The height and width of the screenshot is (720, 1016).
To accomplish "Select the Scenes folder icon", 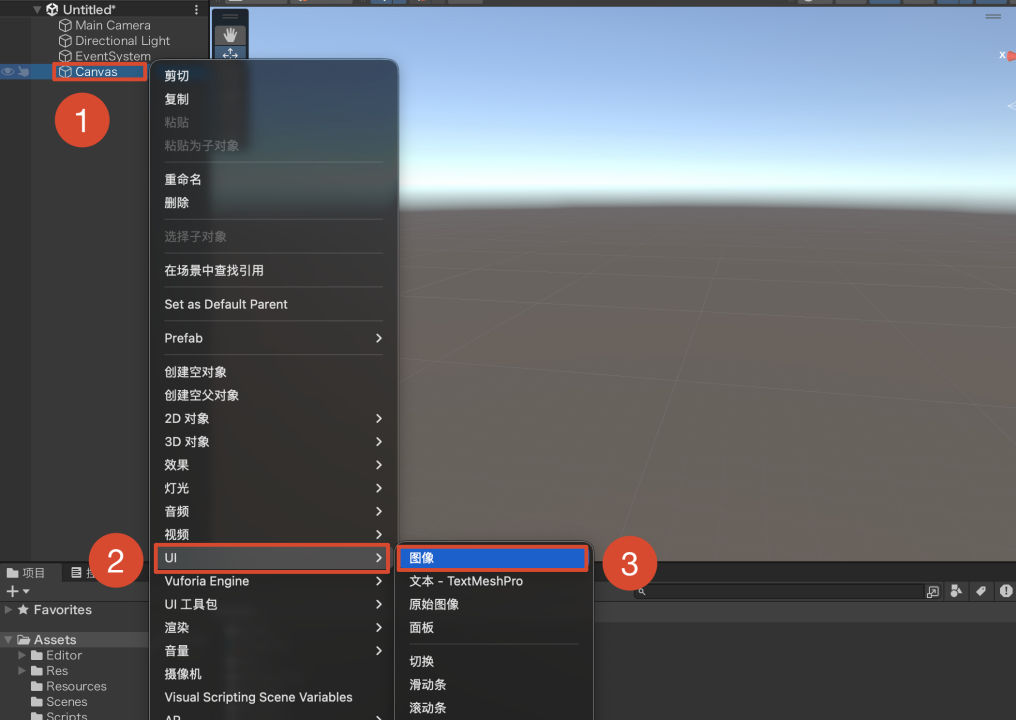I will point(37,702).
